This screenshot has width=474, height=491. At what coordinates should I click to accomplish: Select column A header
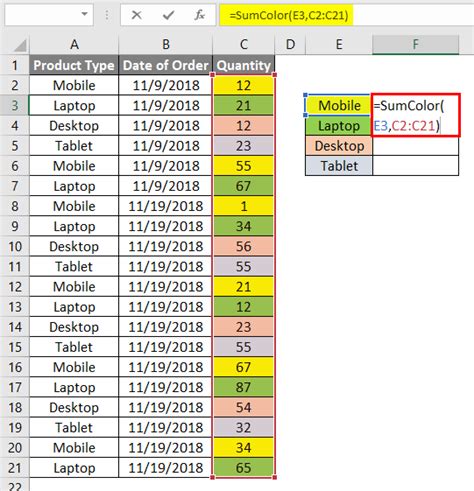tap(74, 44)
